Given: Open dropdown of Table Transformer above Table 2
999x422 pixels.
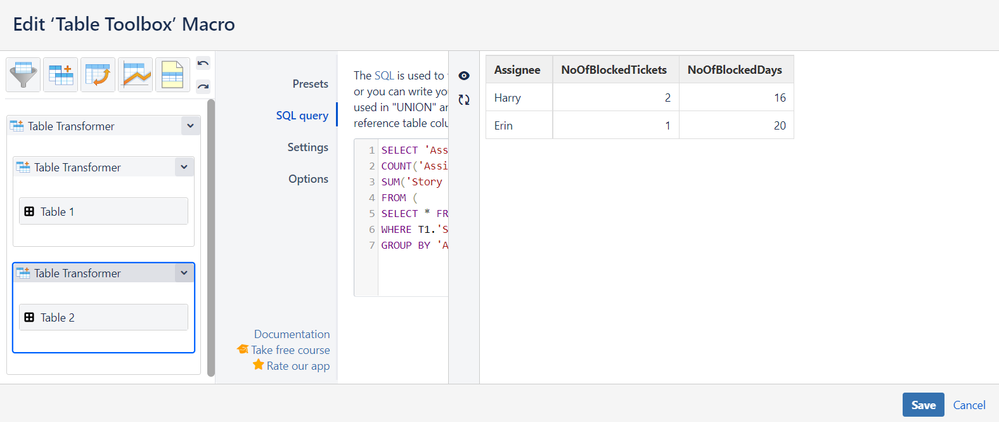Looking at the screenshot, I should coord(184,273).
